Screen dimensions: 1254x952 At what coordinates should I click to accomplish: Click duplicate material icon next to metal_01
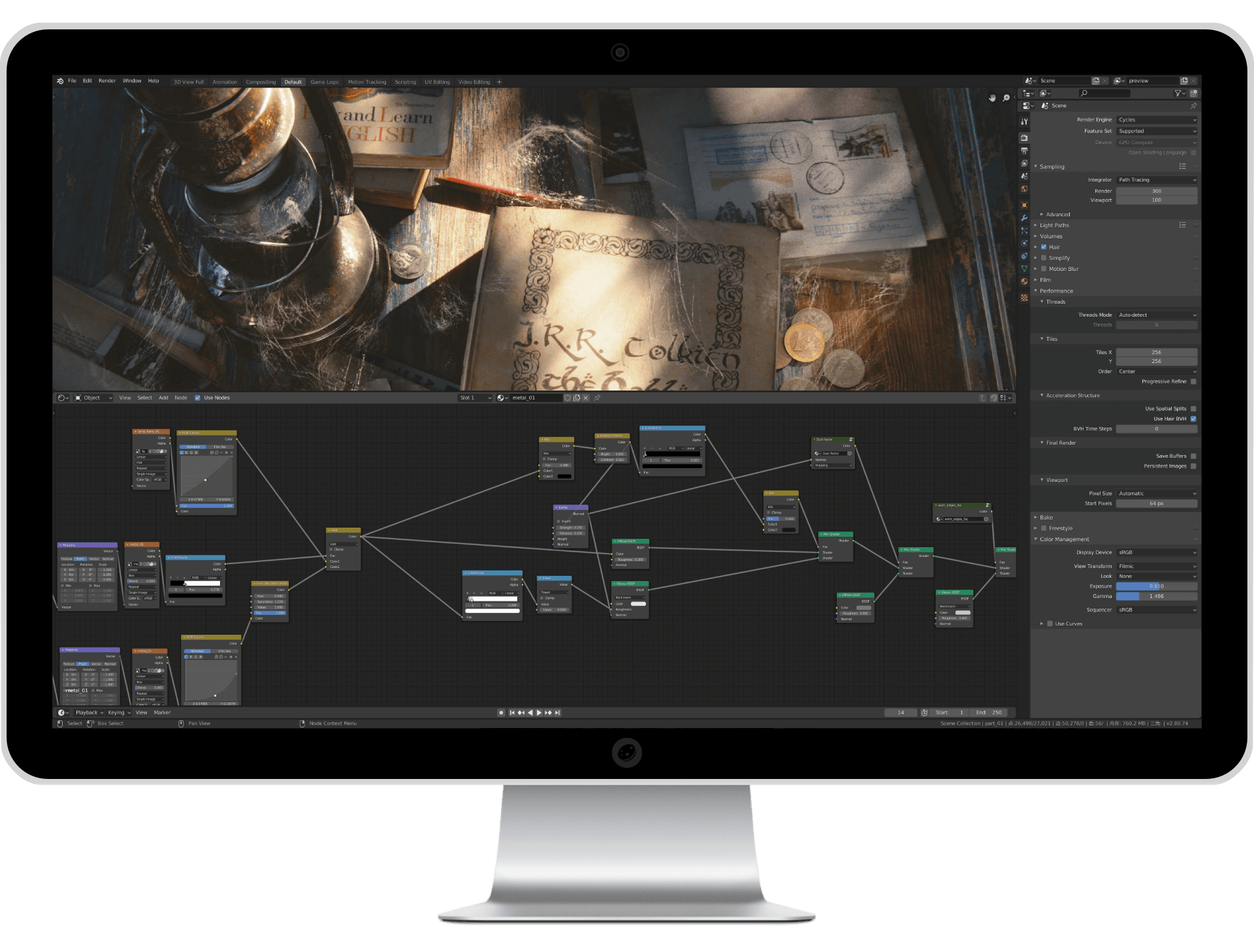tap(577, 398)
